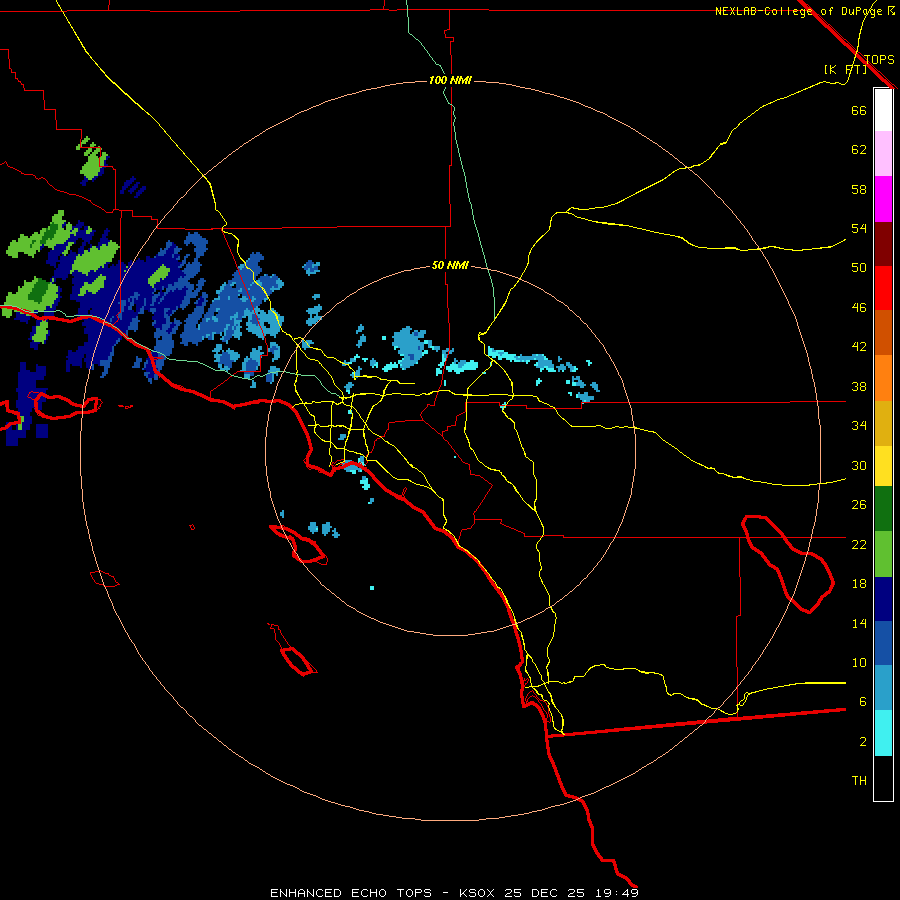Click the light green swatch below the 26 label
900x900 pixels.
883,554
